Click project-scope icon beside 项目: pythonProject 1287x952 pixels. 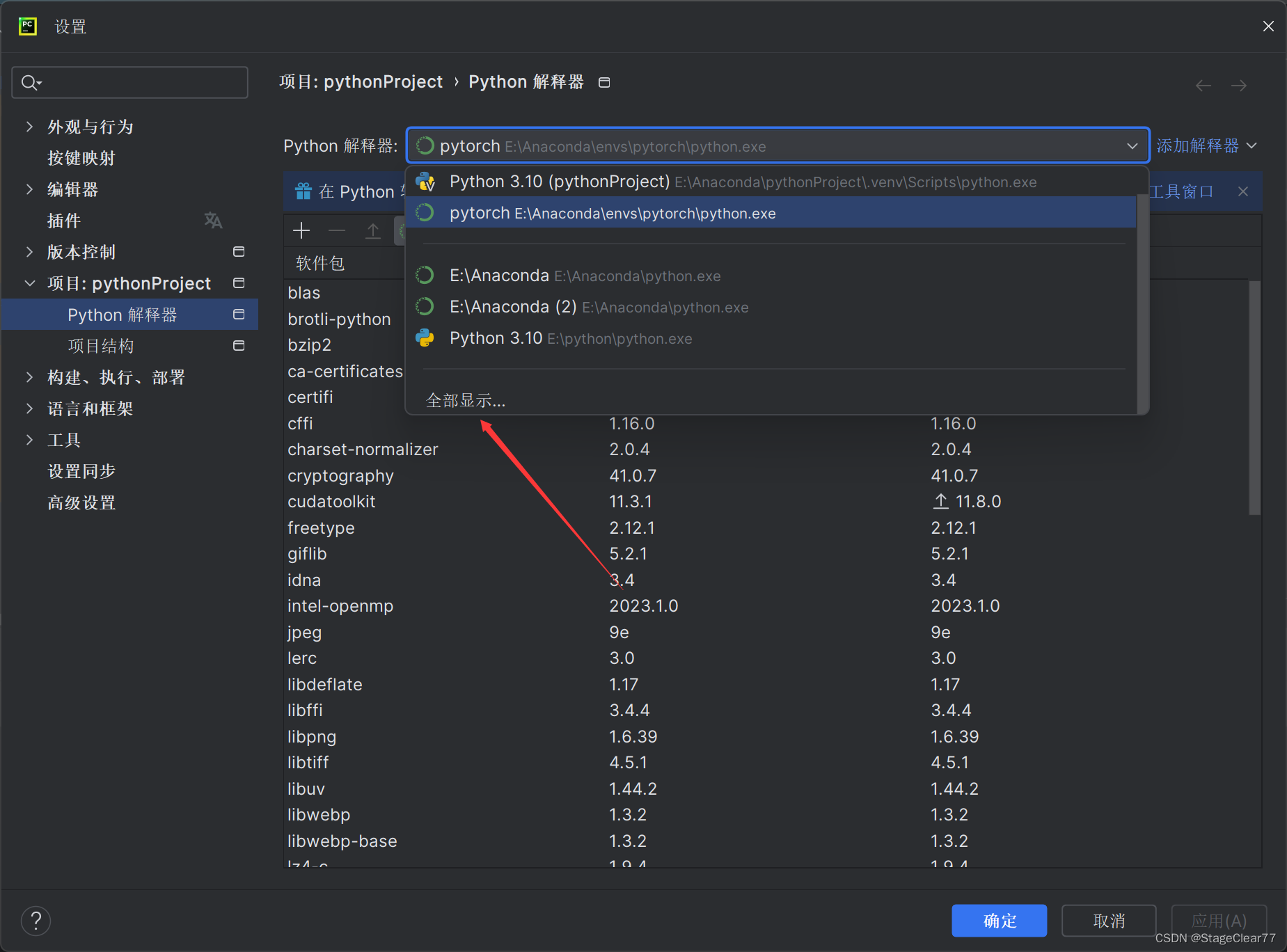(239, 283)
